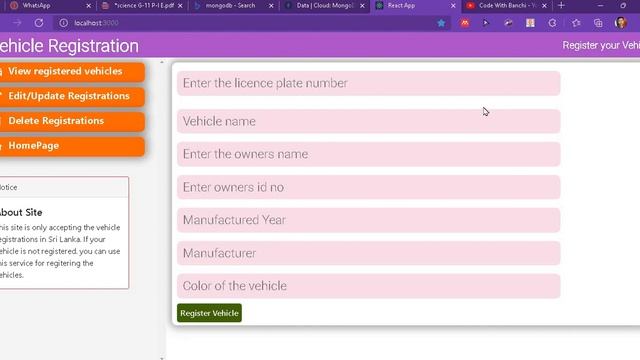Close the science G-11 pdf tab
640x360 pixels.
pyautogui.click(x=180, y=6)
